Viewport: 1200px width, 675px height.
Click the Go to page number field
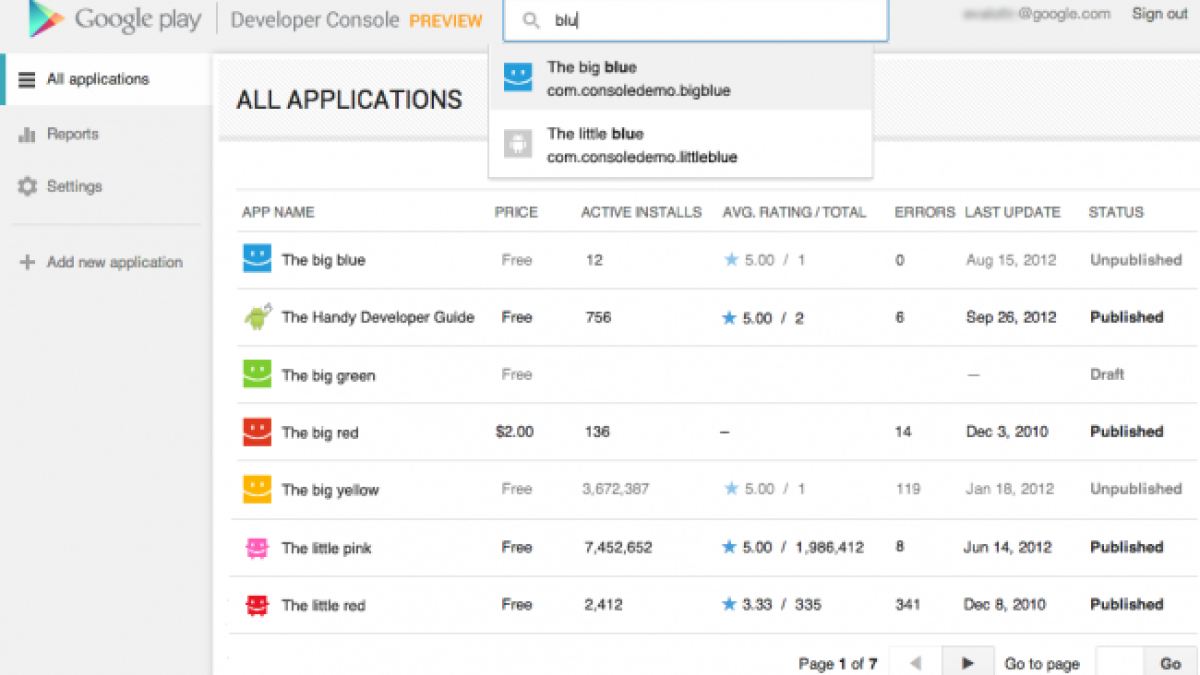pos(1120,662)
